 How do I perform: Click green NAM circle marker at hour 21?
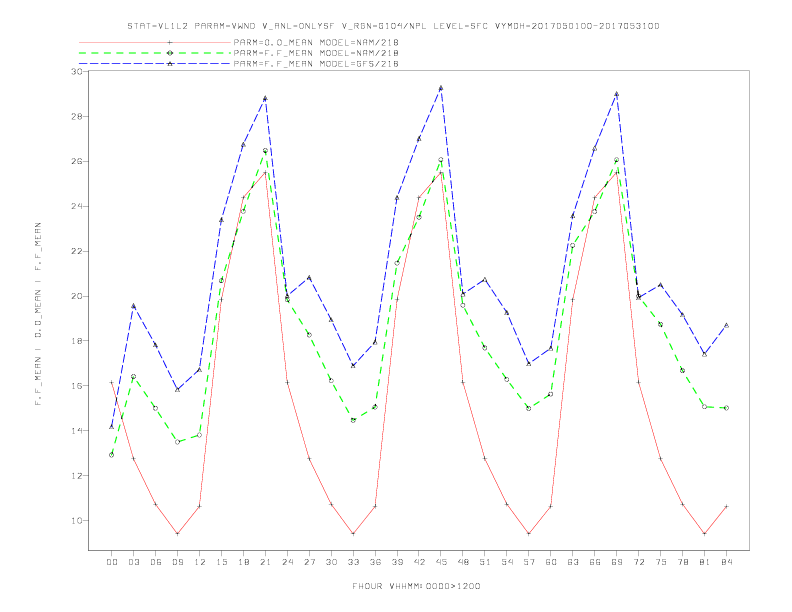click(x=265, y=150)
